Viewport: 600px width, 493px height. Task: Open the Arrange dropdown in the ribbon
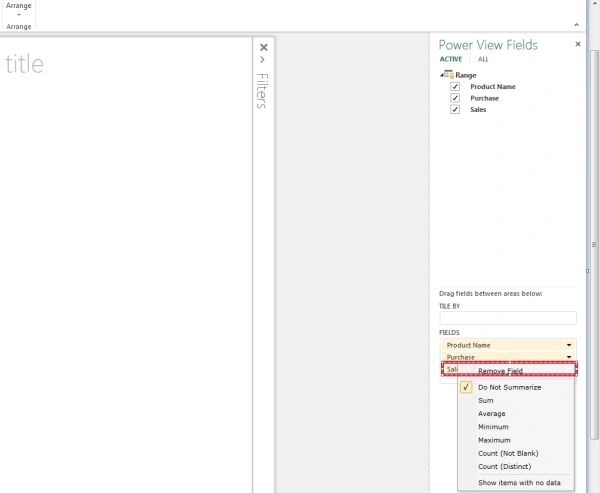pos(18,10)
